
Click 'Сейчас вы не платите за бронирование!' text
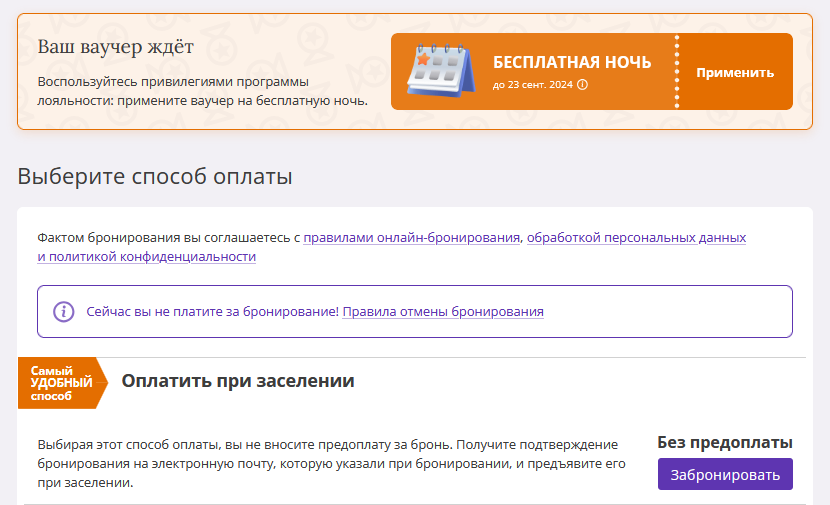coord(212,312)
